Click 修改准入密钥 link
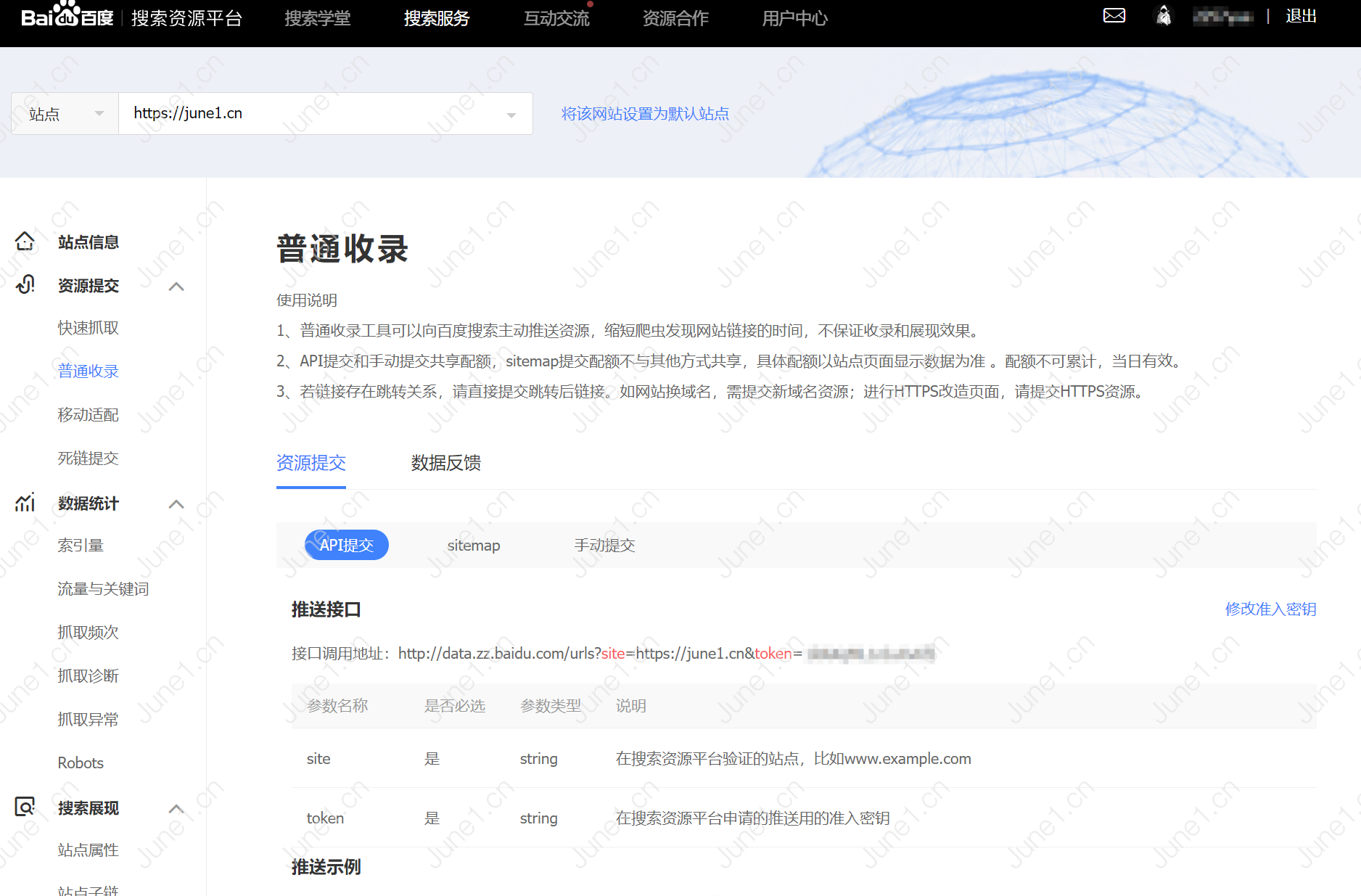 click(1270, 609)
